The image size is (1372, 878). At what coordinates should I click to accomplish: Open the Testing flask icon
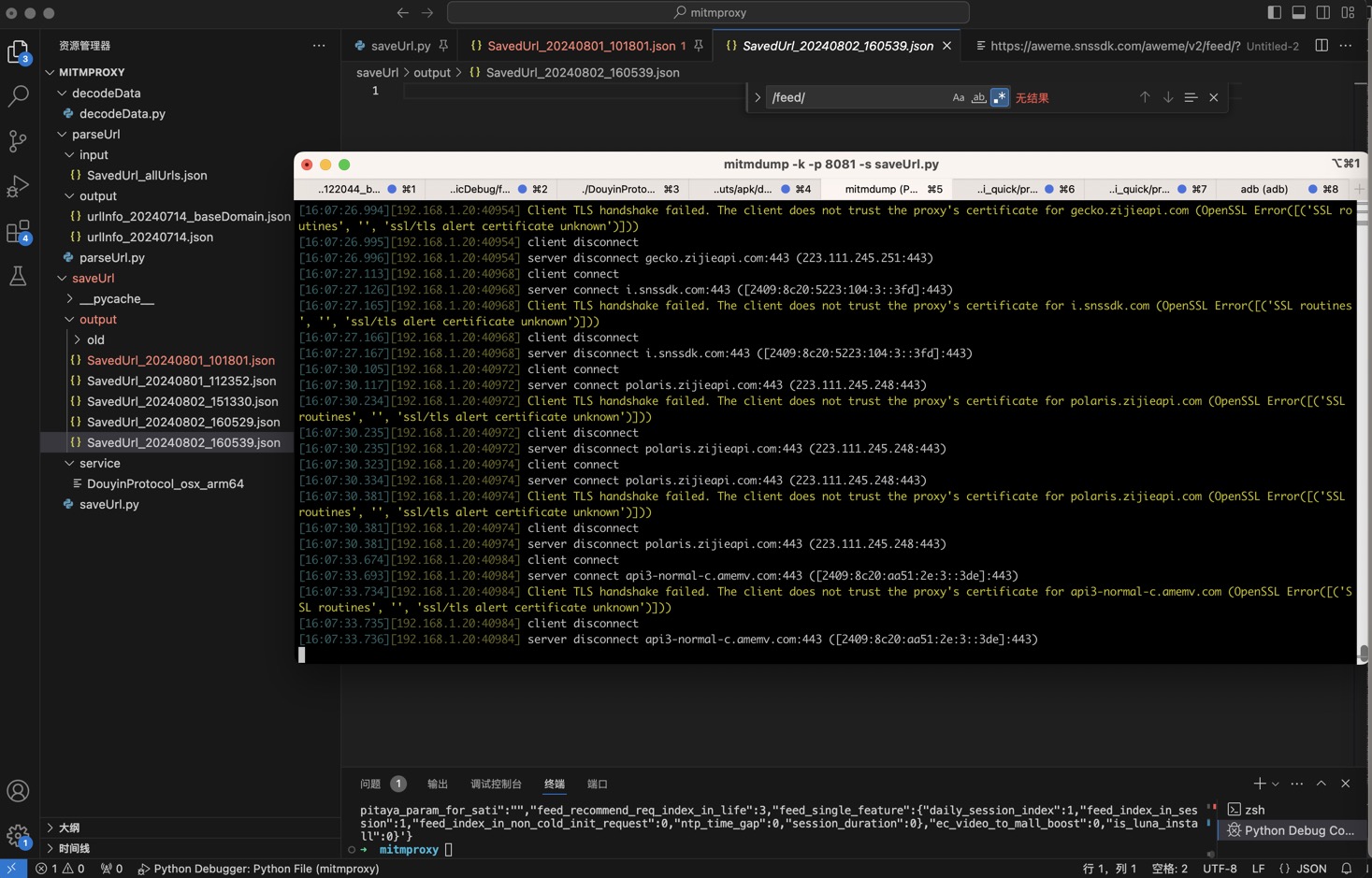(x=18, y=276)
